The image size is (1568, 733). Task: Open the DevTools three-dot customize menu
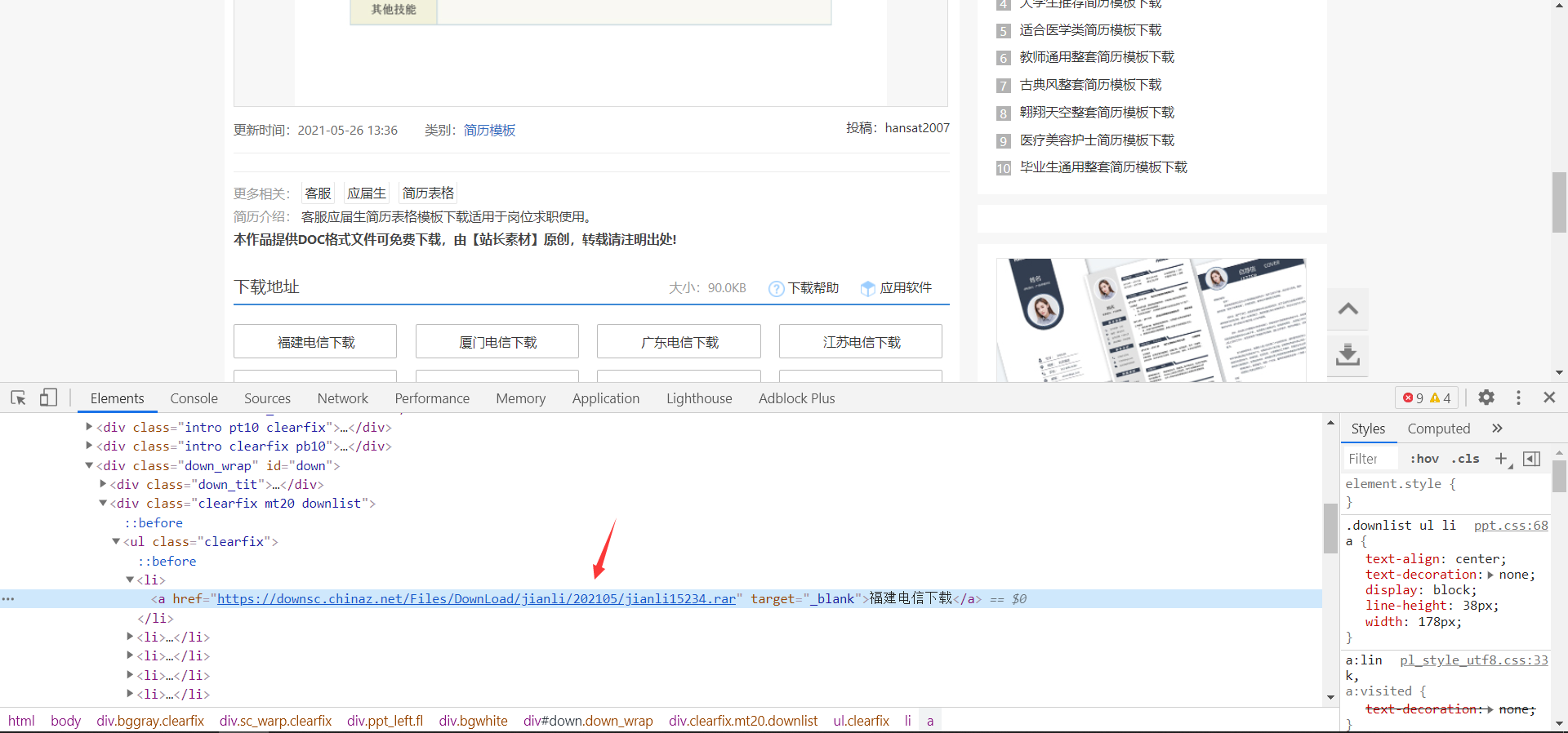point(1518,398)
